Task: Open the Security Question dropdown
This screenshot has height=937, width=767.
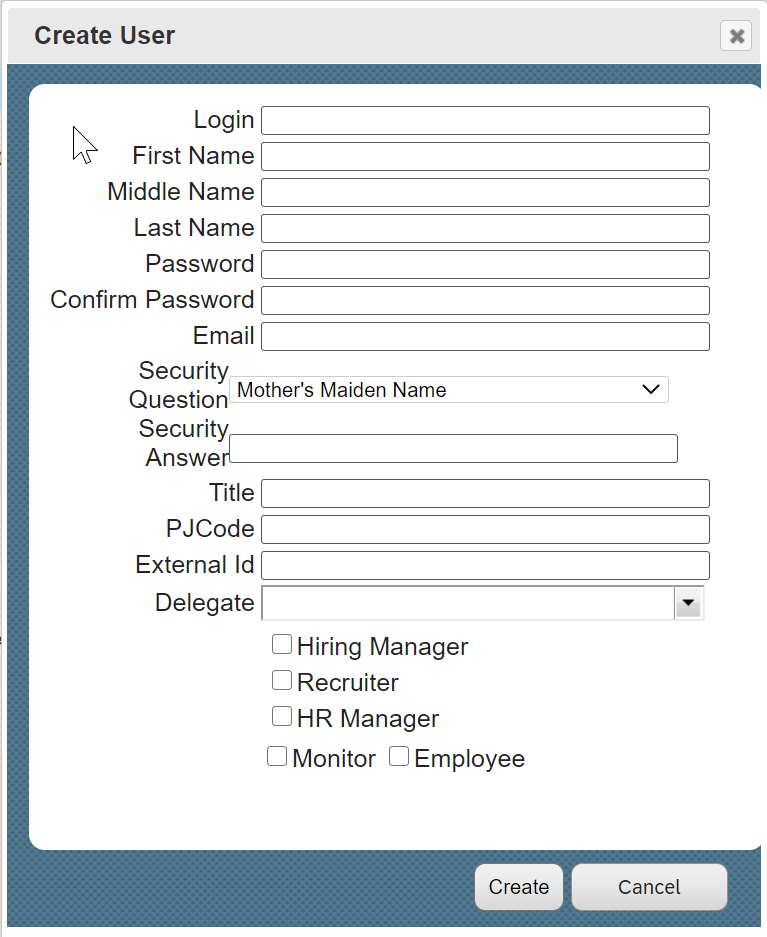Action: [x=449, y=390]
